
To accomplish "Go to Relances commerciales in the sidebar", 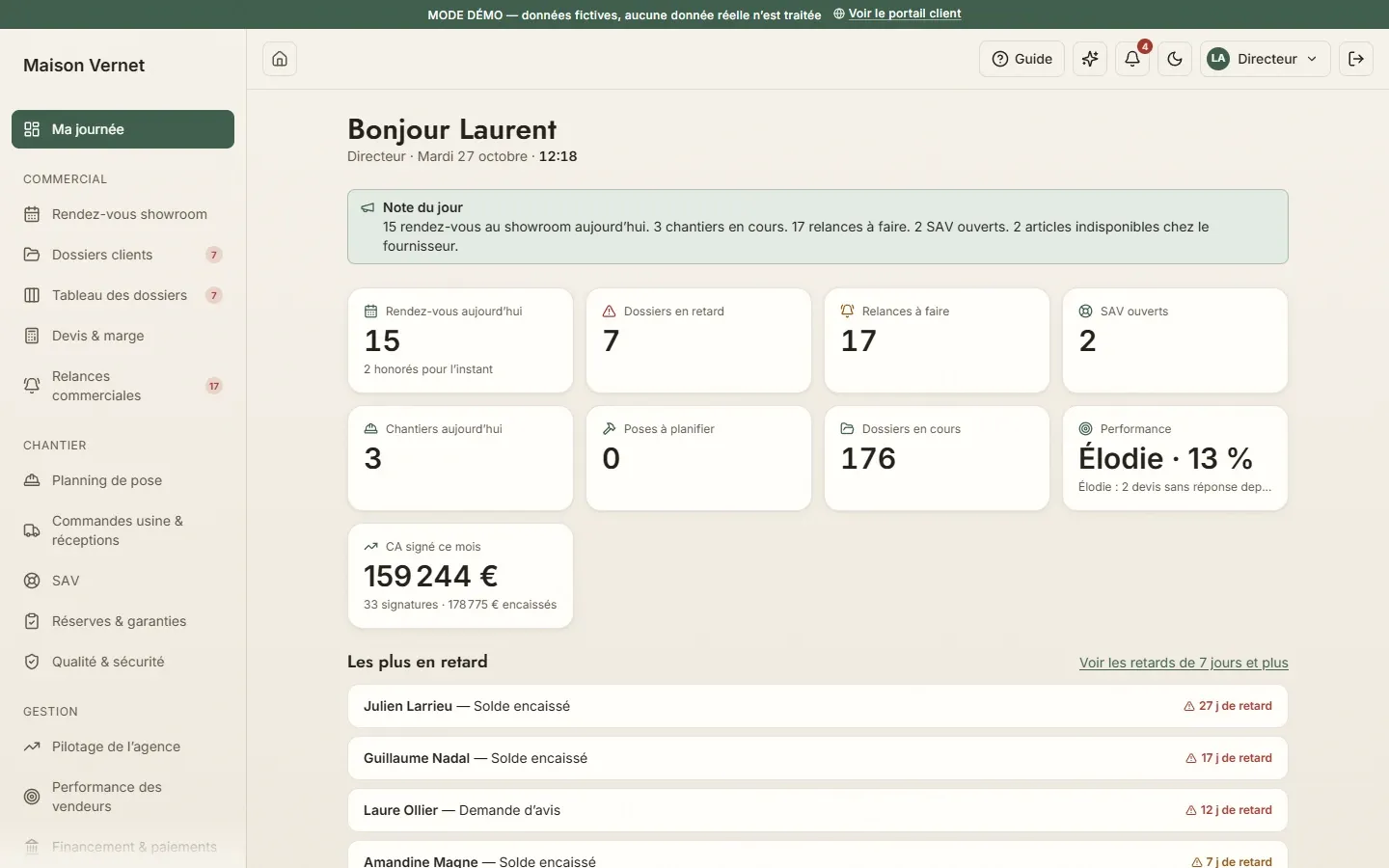I will [x=123, y=386].
